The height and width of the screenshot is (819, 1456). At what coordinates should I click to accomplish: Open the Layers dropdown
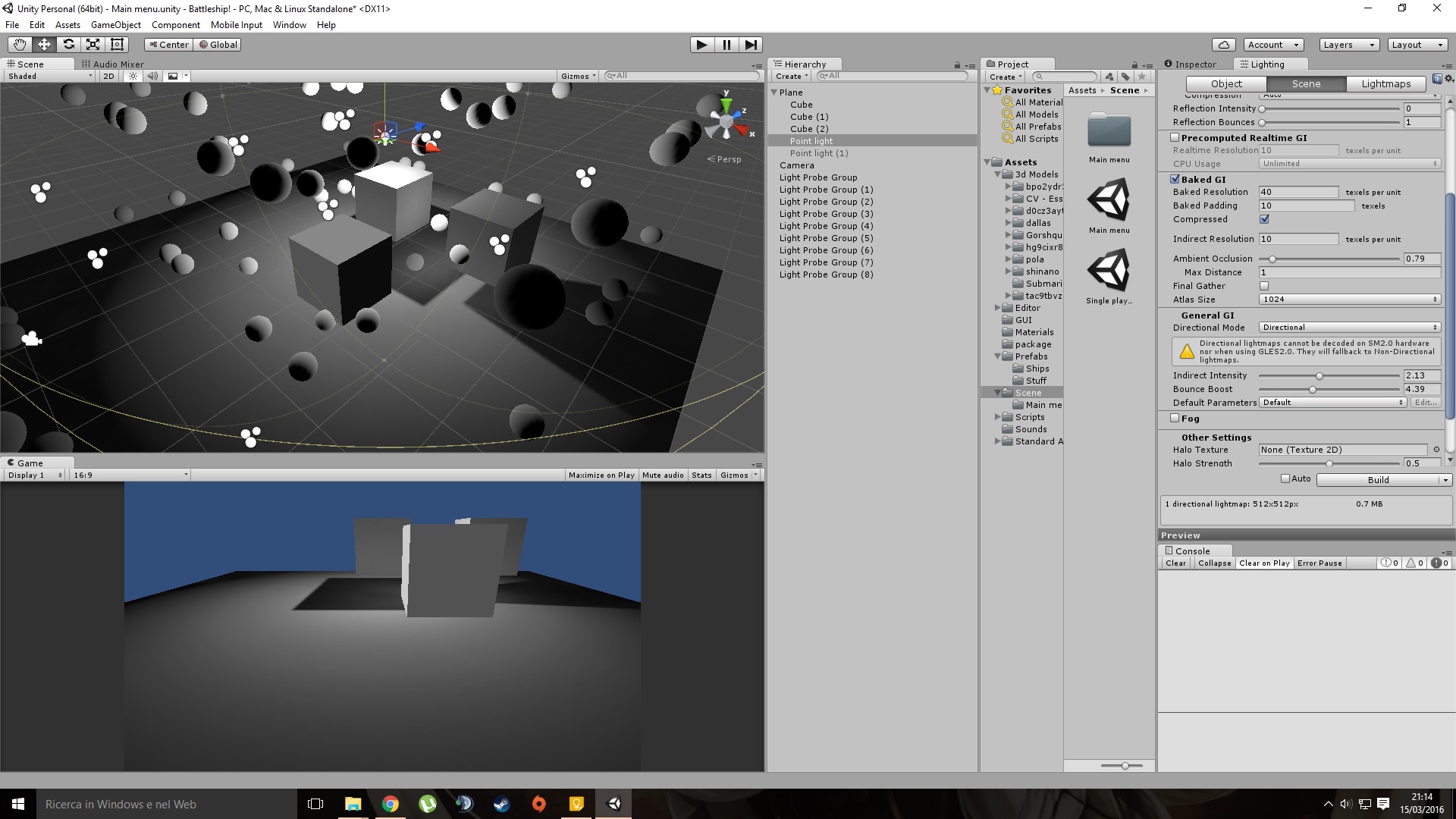pyautogui.click(x=1349, y=45)
